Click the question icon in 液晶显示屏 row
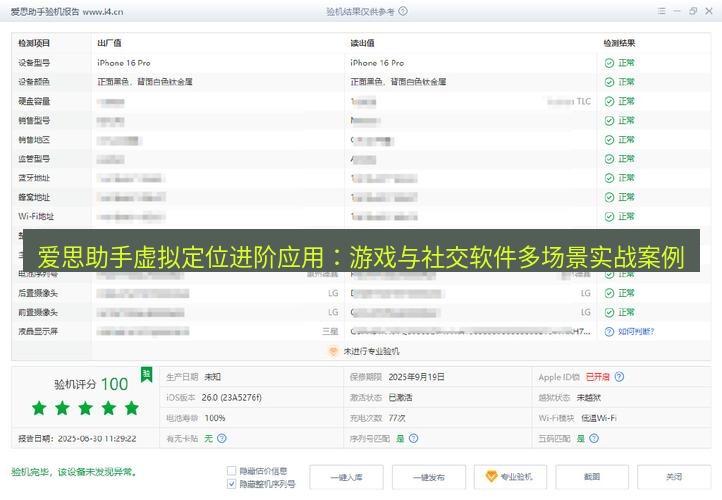The image size is (722, 500). coord(609,331)
